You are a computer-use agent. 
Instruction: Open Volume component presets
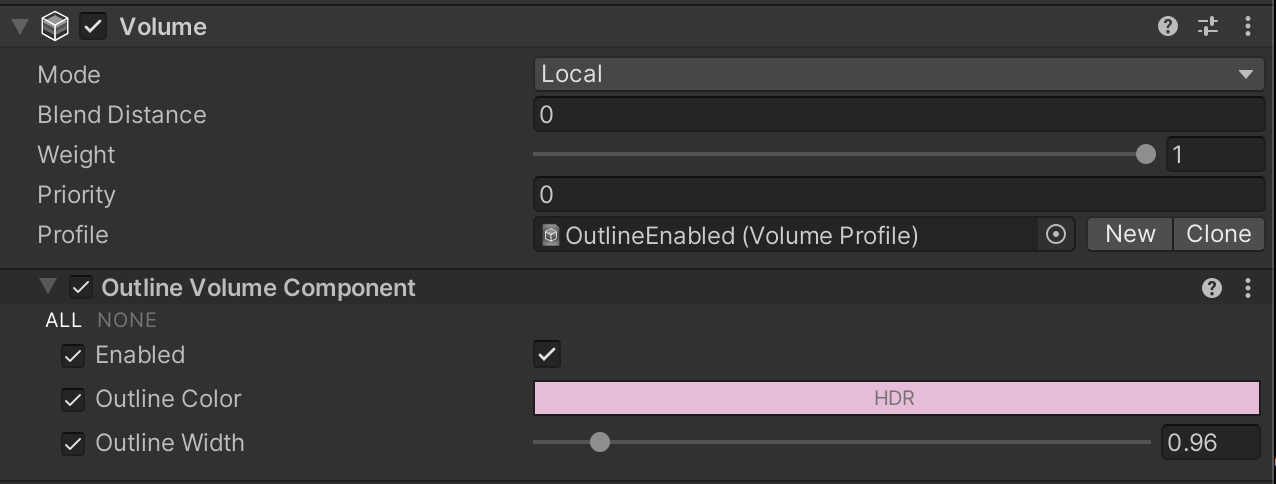click(1208, 27)
